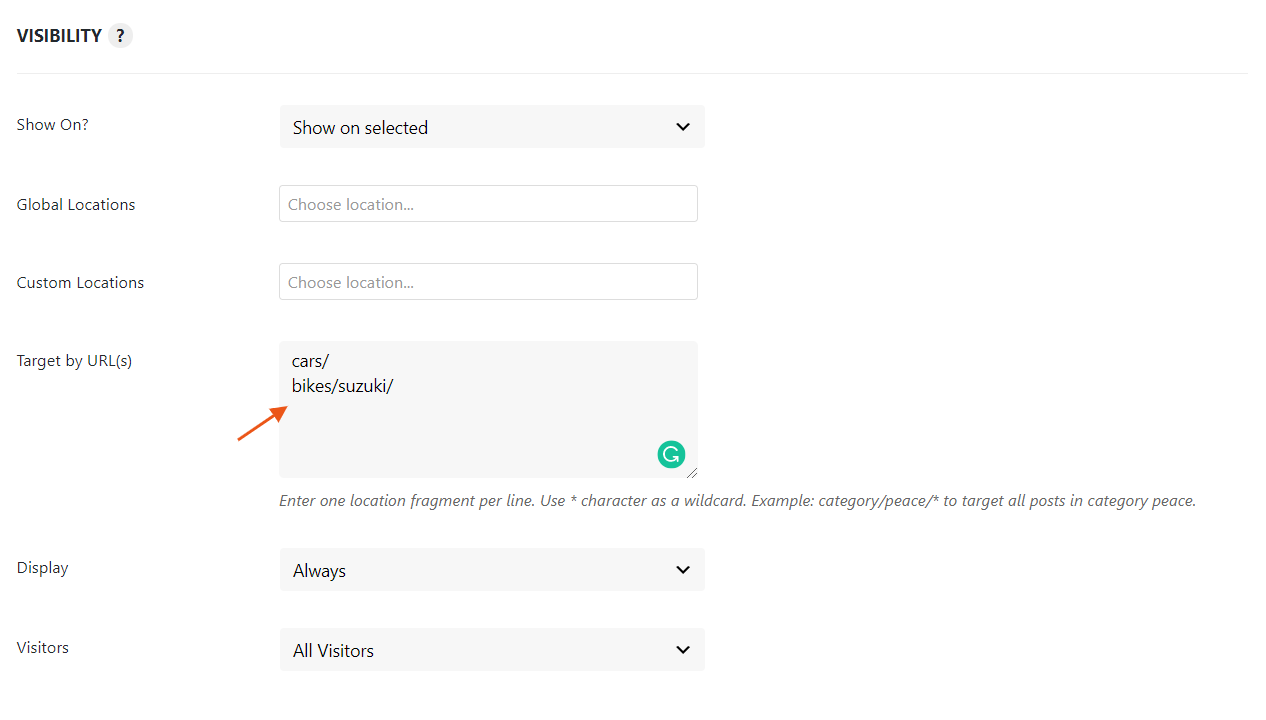The image size is (1266, 720).
Task: Click the Global Locations label text
Action: point(75,204)
